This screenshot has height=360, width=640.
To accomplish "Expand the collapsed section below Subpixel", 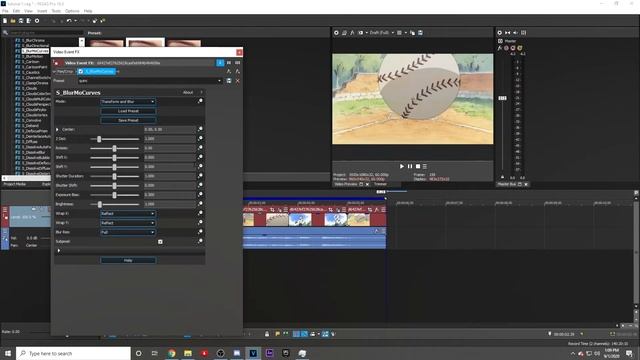I will [x=59, y=251].
